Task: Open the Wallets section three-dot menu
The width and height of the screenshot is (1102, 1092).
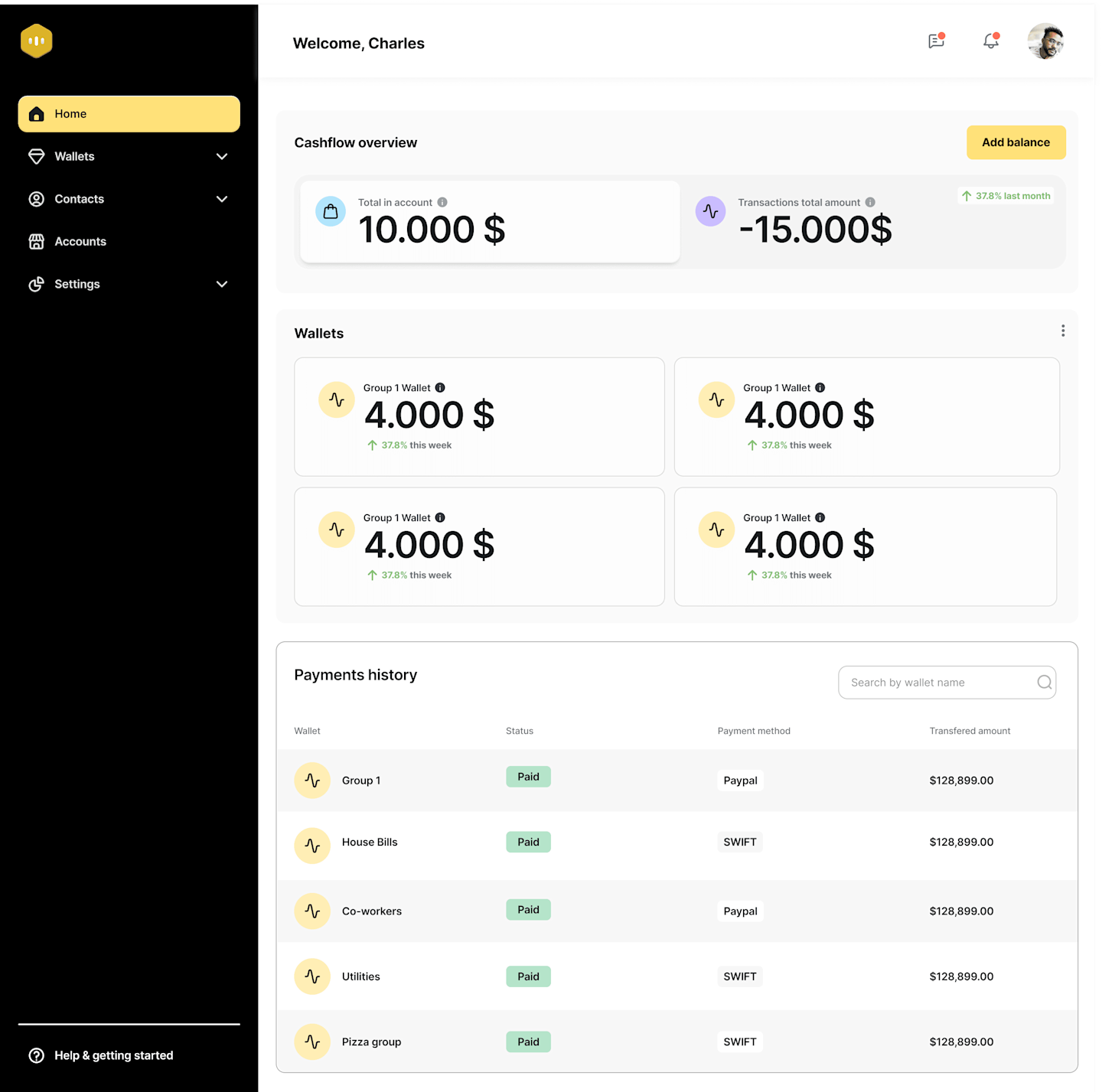Action: [x=1063, y=331]
